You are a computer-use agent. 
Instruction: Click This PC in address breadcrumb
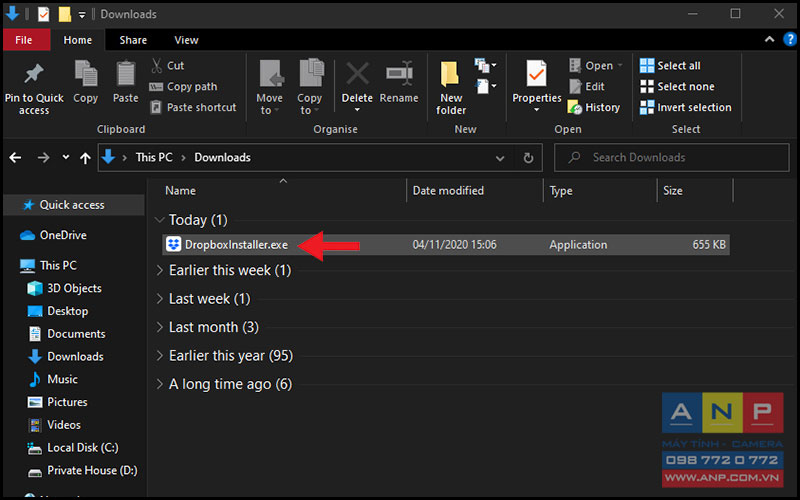pos(154,158)
